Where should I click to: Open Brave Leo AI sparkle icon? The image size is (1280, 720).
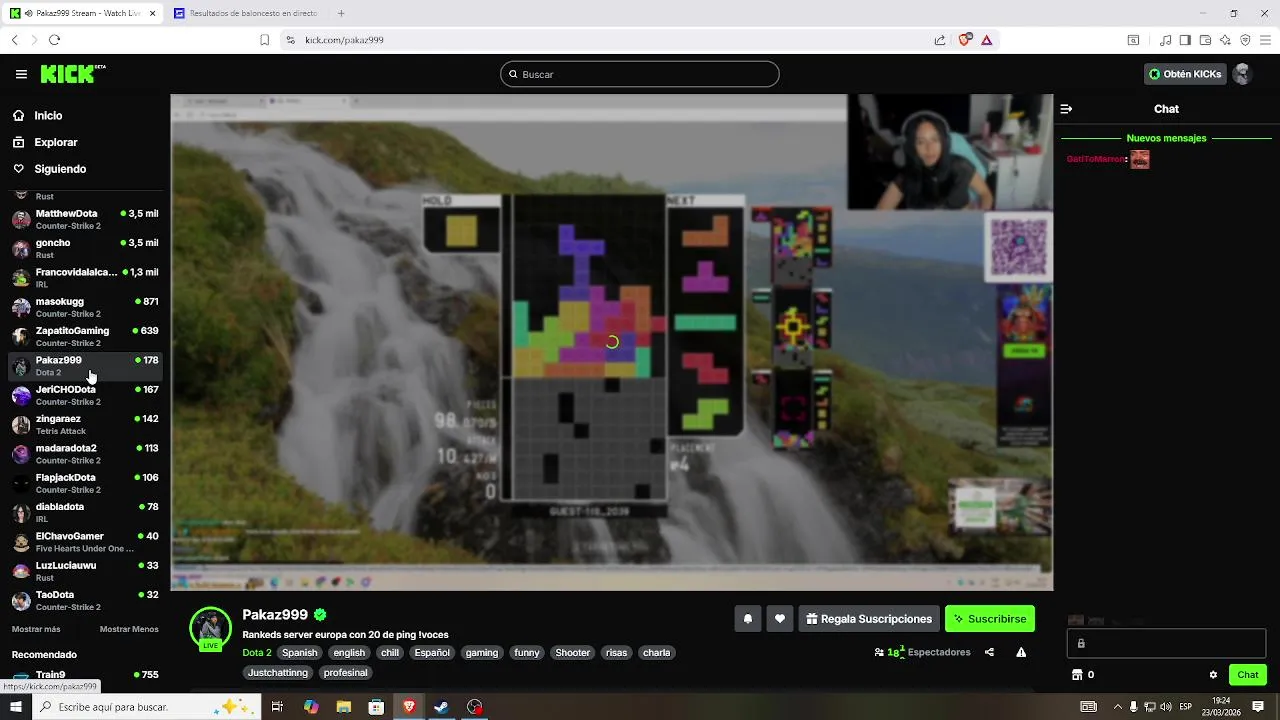click(x=1225, y=40)
